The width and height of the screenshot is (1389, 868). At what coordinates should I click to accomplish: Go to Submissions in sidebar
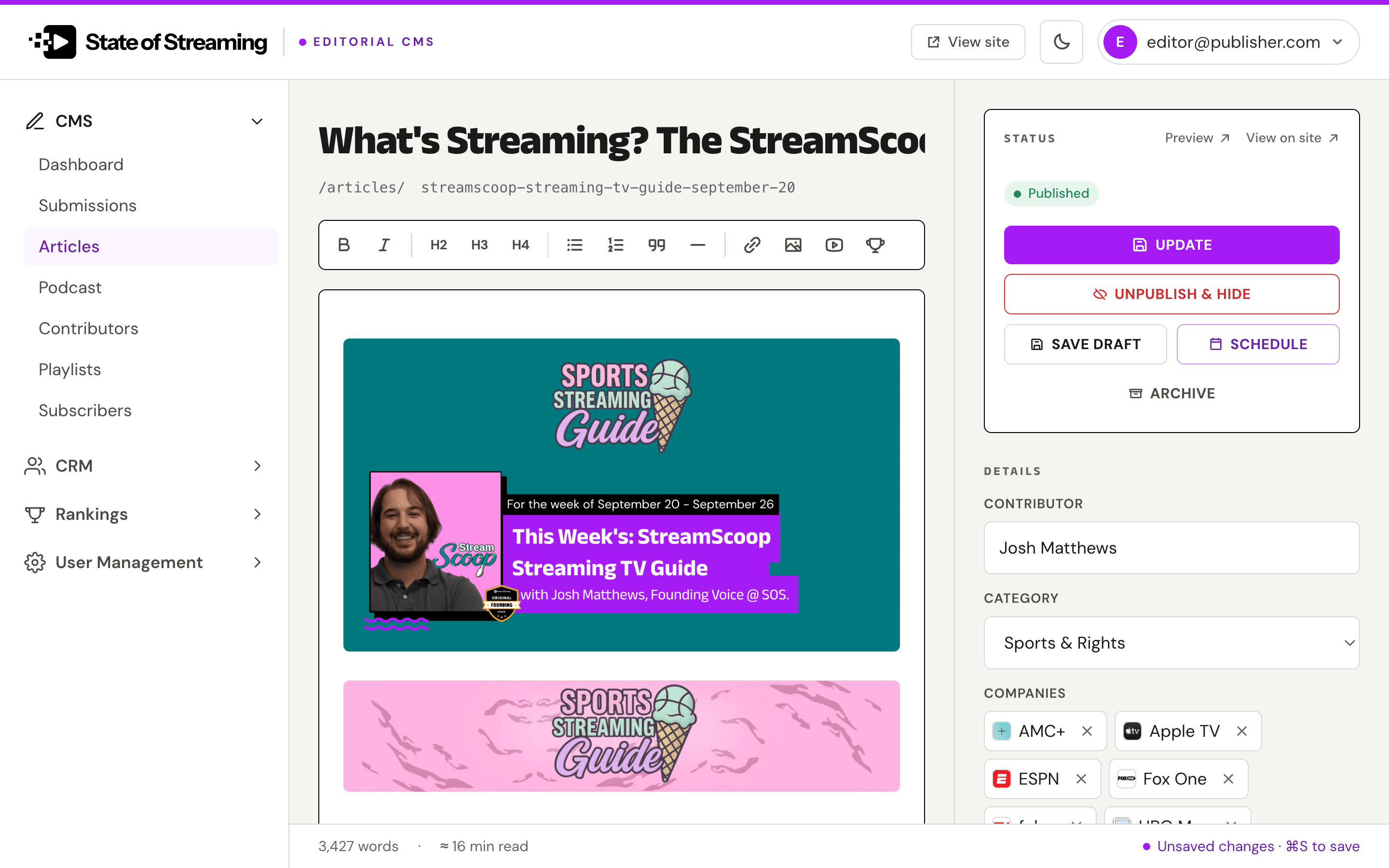[x=151, y=205]
